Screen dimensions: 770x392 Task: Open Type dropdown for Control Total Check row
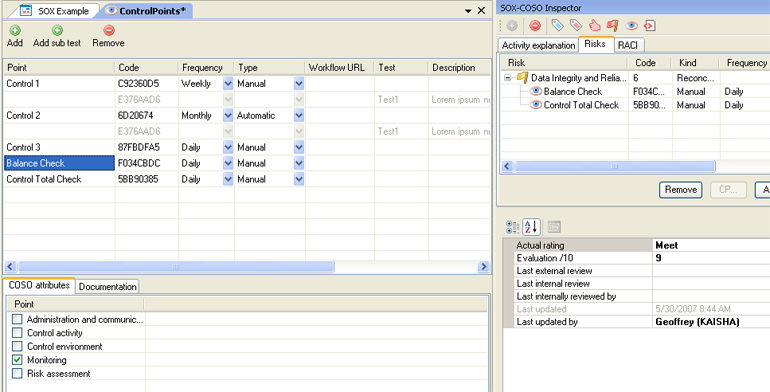coord(299,179)
